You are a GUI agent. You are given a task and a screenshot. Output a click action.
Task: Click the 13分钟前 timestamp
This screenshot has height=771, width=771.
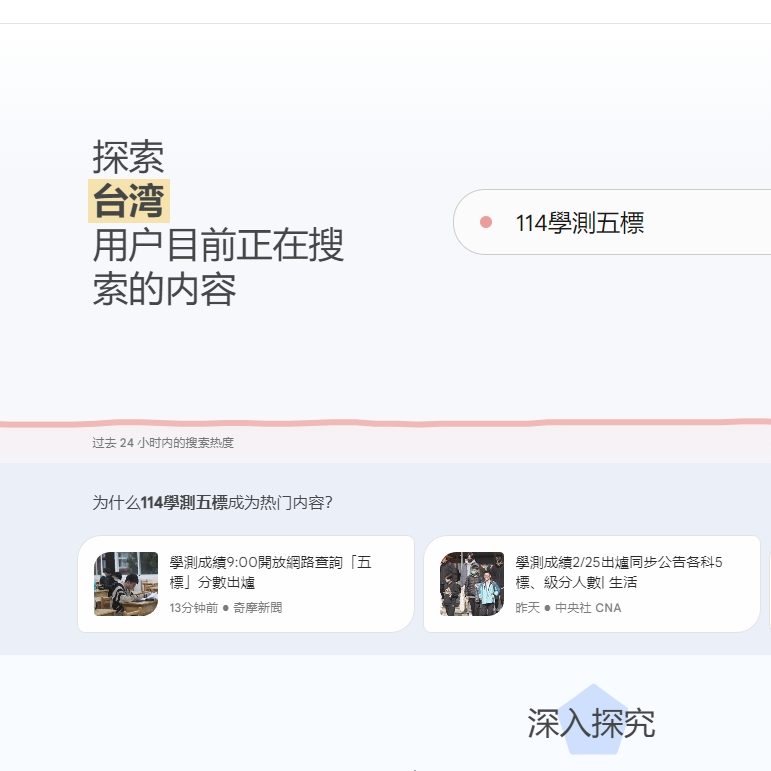193,608
